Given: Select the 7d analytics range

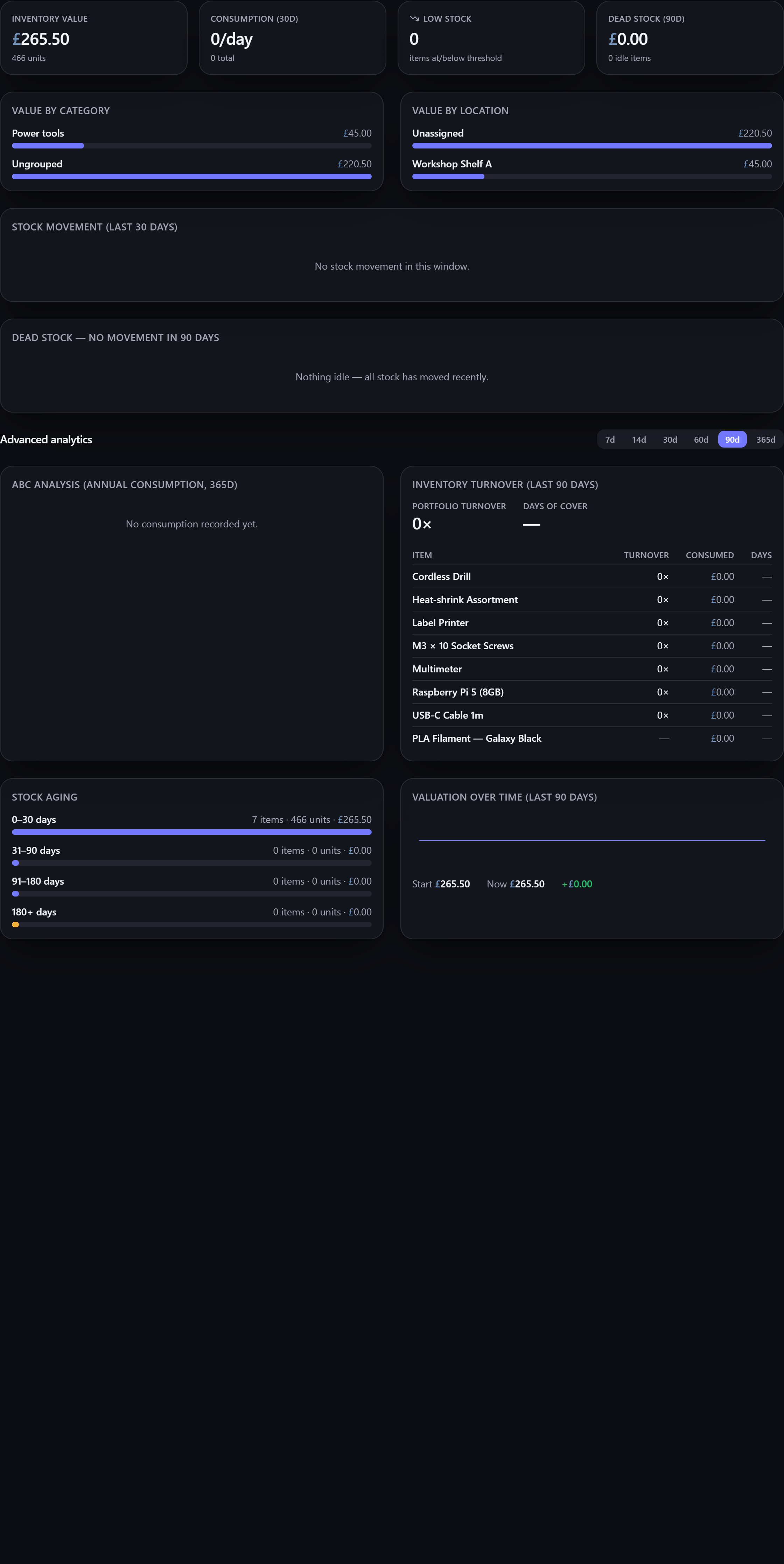Looking at the screenshot, I should [610, 440].
